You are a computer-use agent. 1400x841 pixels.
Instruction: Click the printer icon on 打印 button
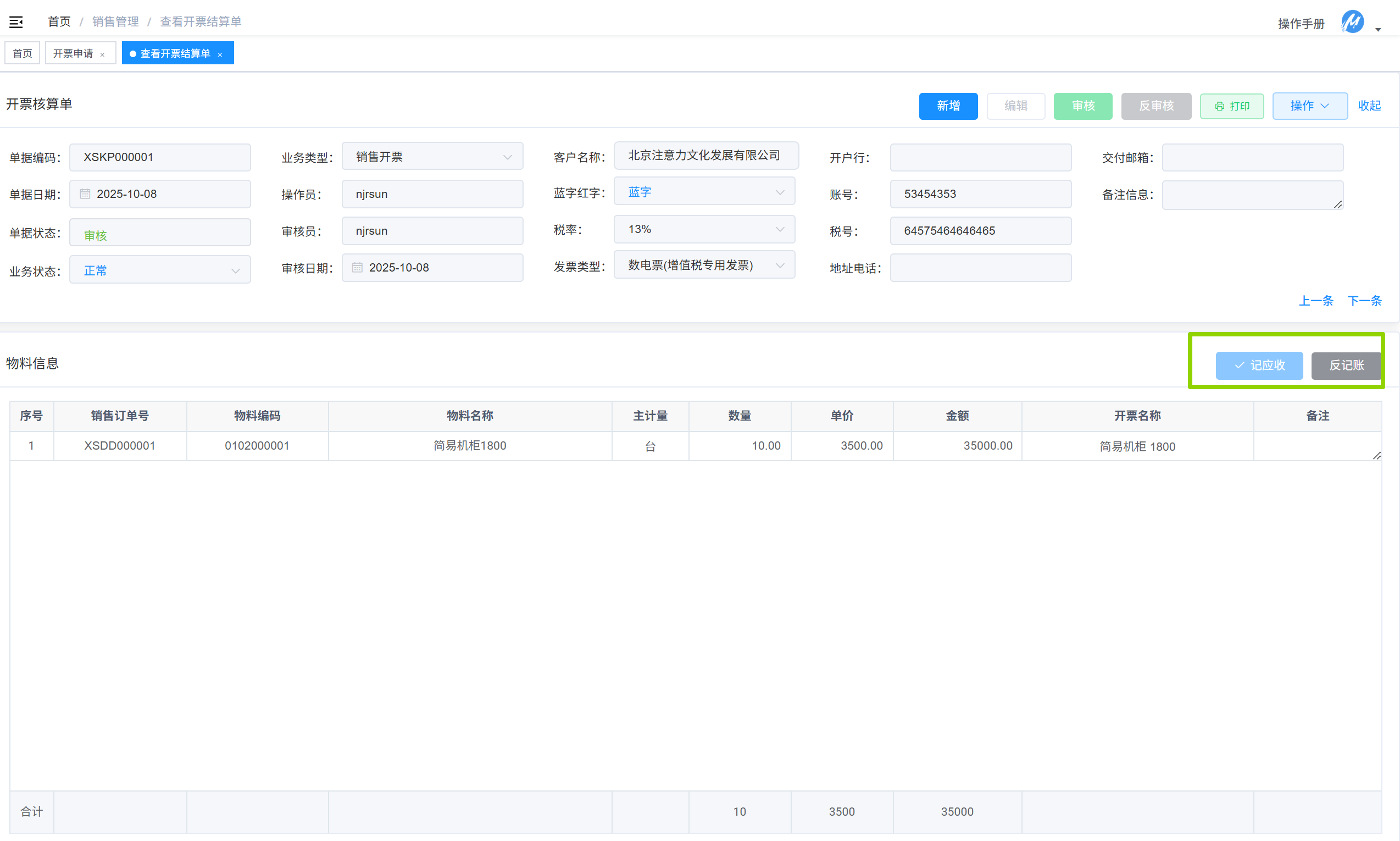(1220, 106)
